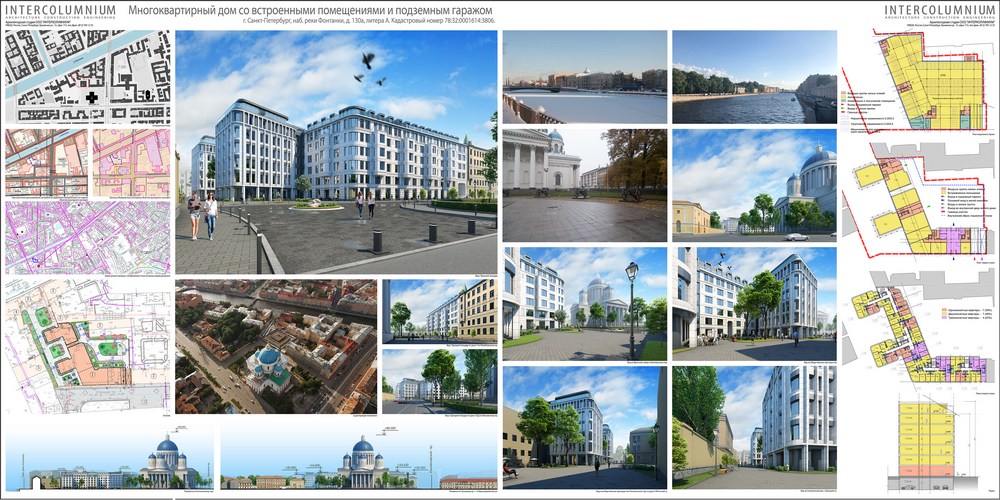Select the Fontanka embankment canal photo
The width and height of the screenshot is (1000, 500).
point(754,77)
